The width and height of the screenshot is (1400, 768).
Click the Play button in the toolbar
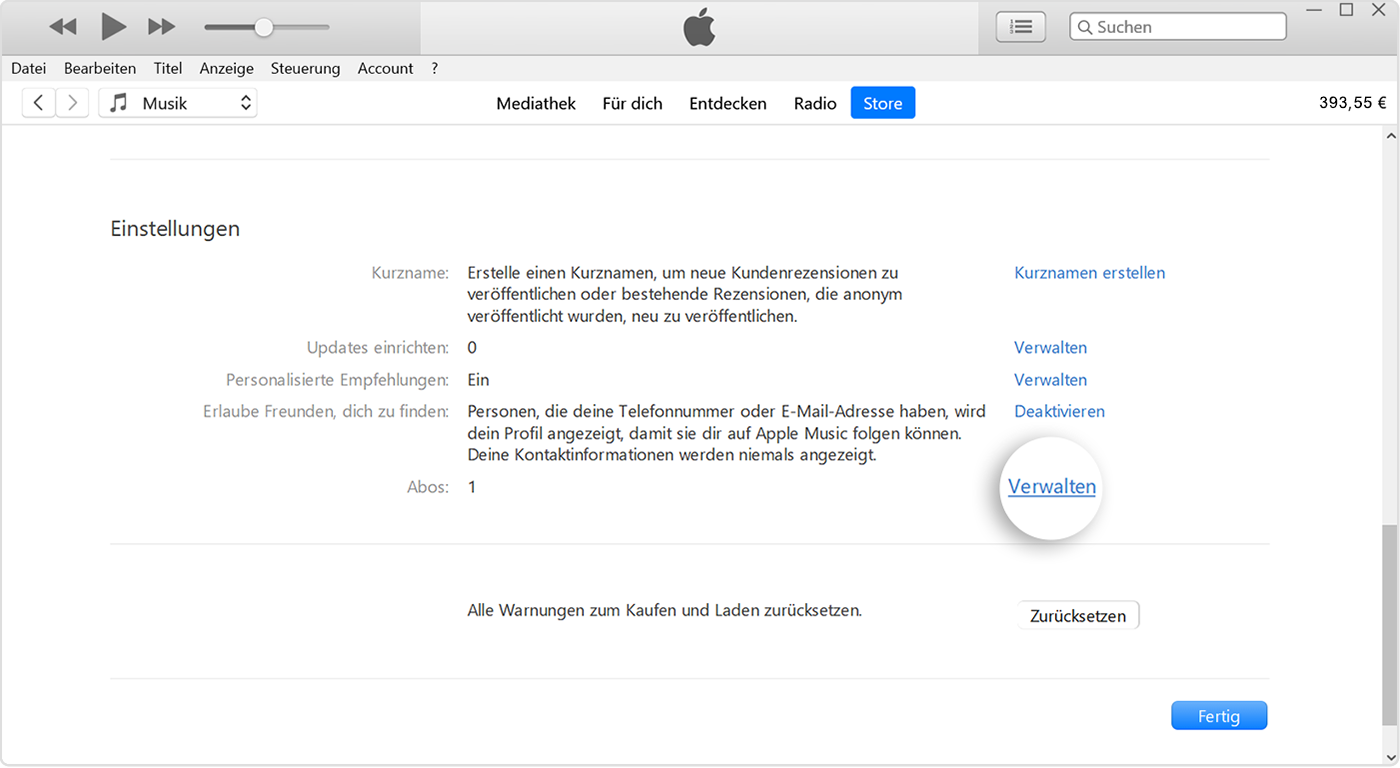113,26
